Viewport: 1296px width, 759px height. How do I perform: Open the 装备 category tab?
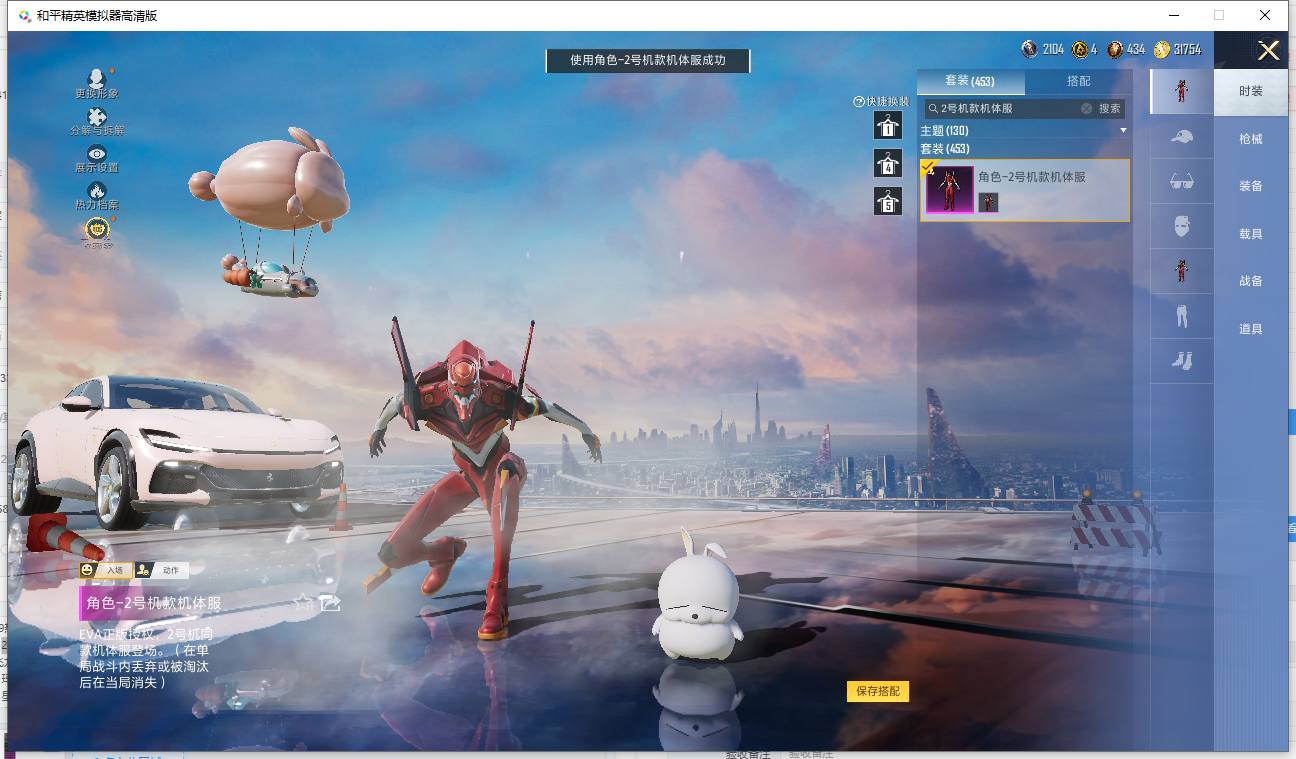point(1251,186)
